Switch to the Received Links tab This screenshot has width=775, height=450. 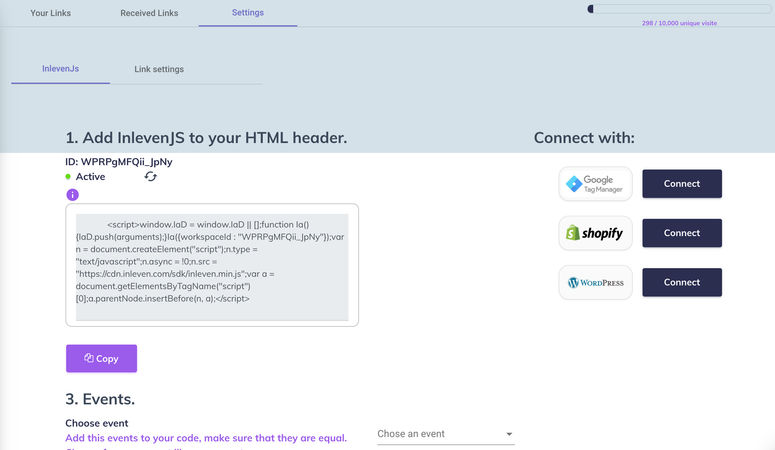[149, 13]
